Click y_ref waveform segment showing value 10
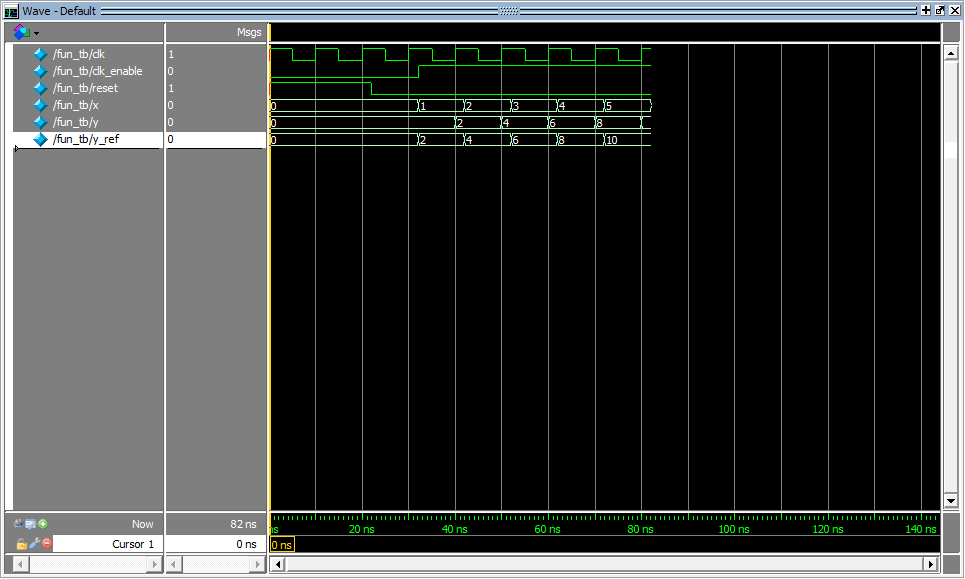 click(627, 140)
